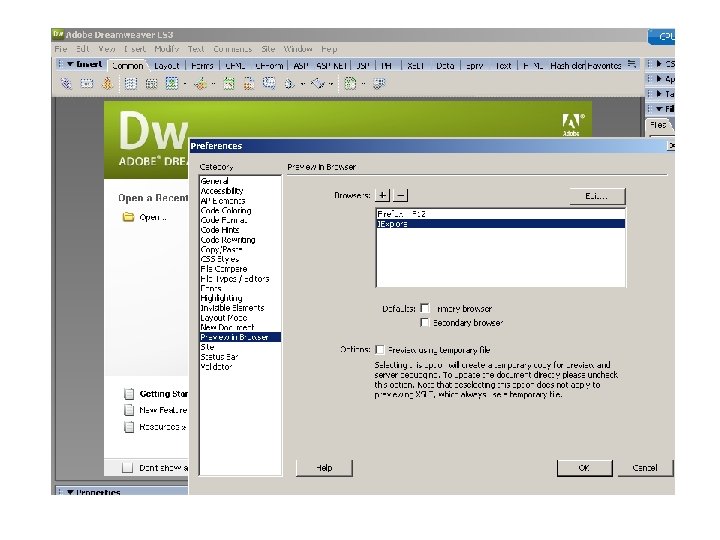This screenshot has height=540, width=720.
Task: Click the Resources document icon
Action: (x=129, y=427)
